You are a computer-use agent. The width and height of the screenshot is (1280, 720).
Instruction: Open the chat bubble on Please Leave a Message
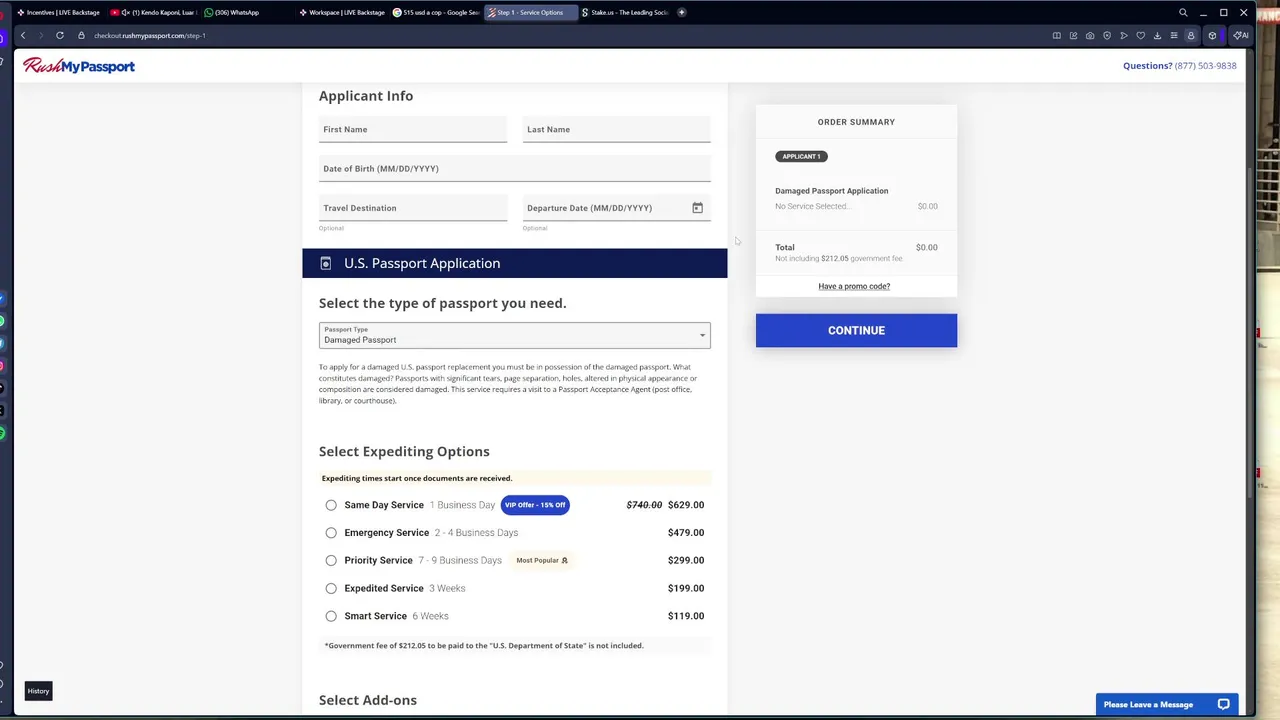(1223, 705)
